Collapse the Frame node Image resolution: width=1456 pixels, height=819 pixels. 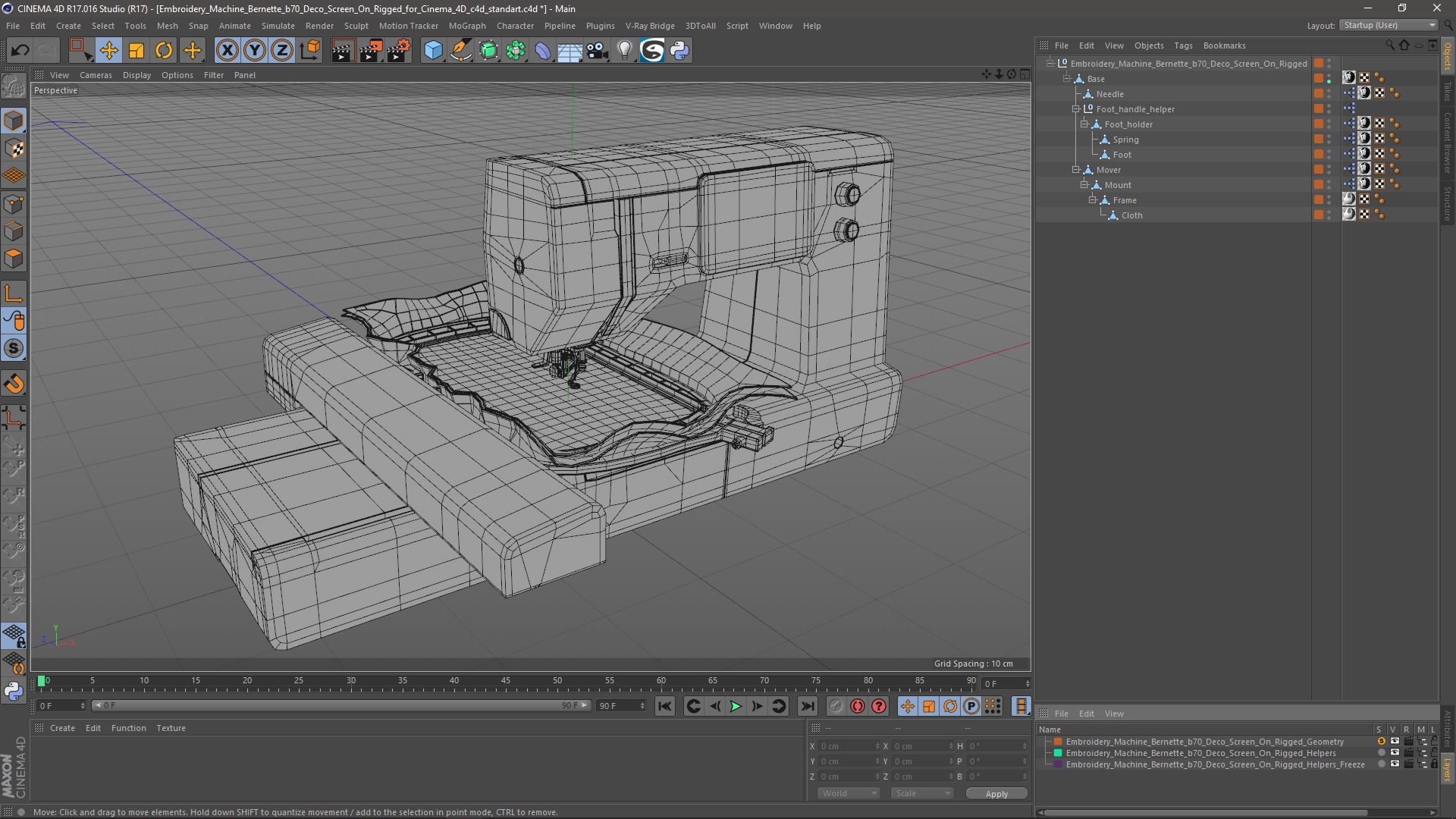coord(1092,200)
